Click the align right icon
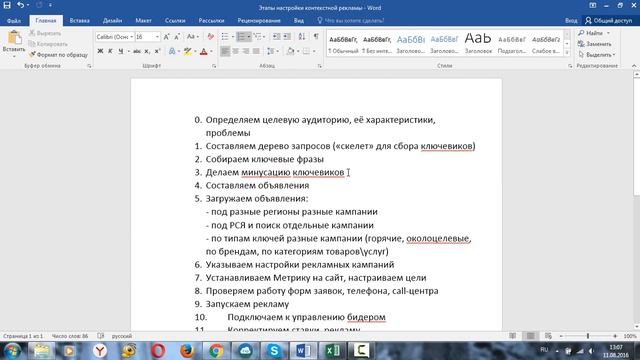This screenshot has width=640, height=360. coord(246,51)
